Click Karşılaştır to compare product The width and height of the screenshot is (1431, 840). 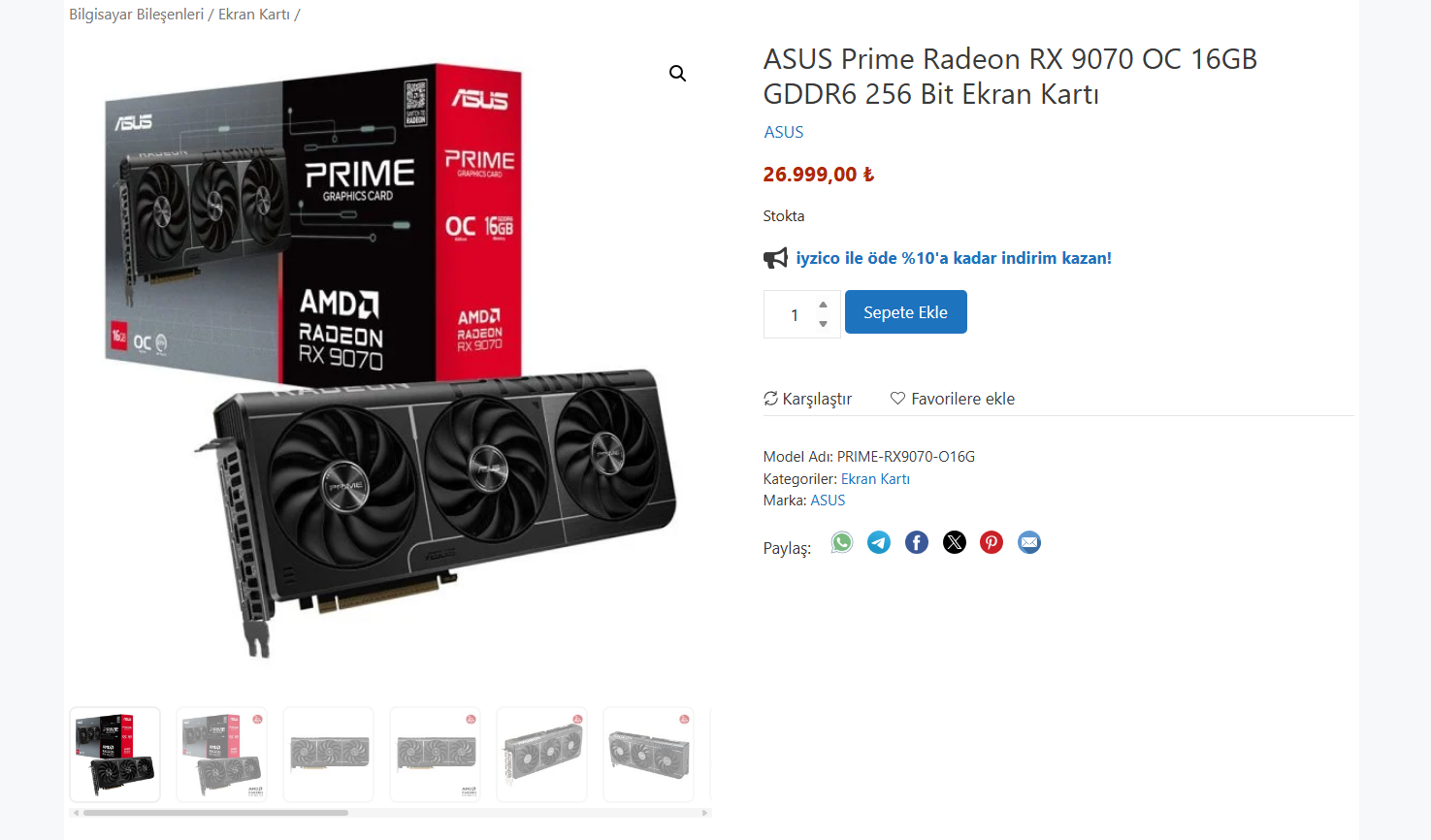(808, 399)
